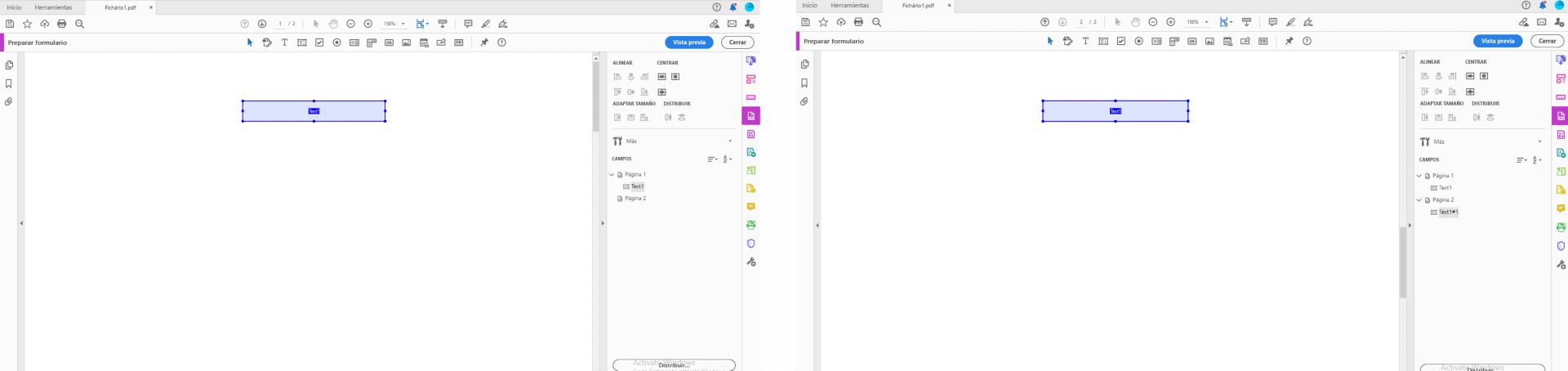The width and height of the screenshot is (1568, 371).
Task: Select the hand pan tool in left window
Action: coord(333,24)
